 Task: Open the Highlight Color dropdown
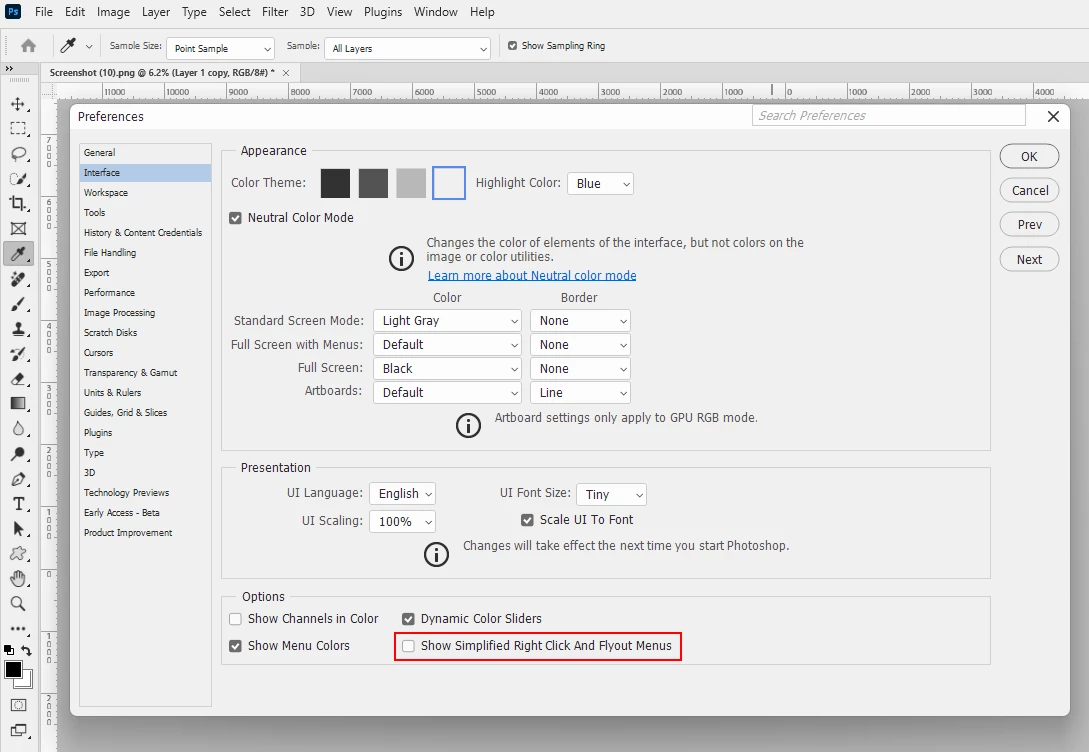pyautogui.click(x=600, y=184)
